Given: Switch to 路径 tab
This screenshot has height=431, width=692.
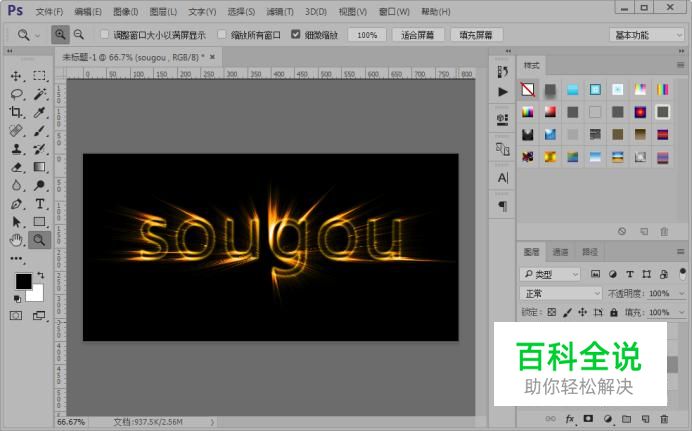Looking at the screenshot, I should pos(590,252).
